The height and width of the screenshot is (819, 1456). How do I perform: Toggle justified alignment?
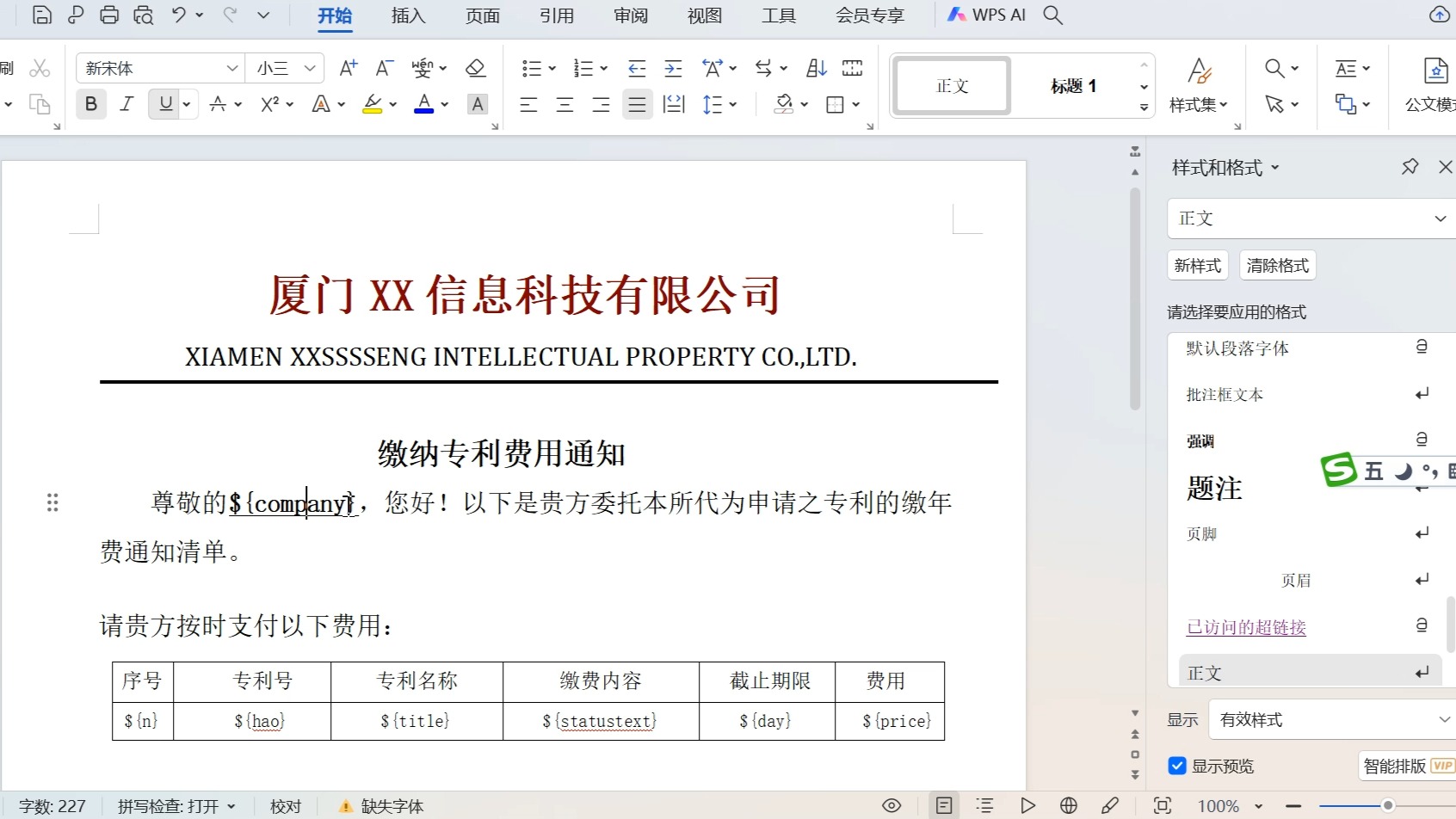(x=637, y=104)
